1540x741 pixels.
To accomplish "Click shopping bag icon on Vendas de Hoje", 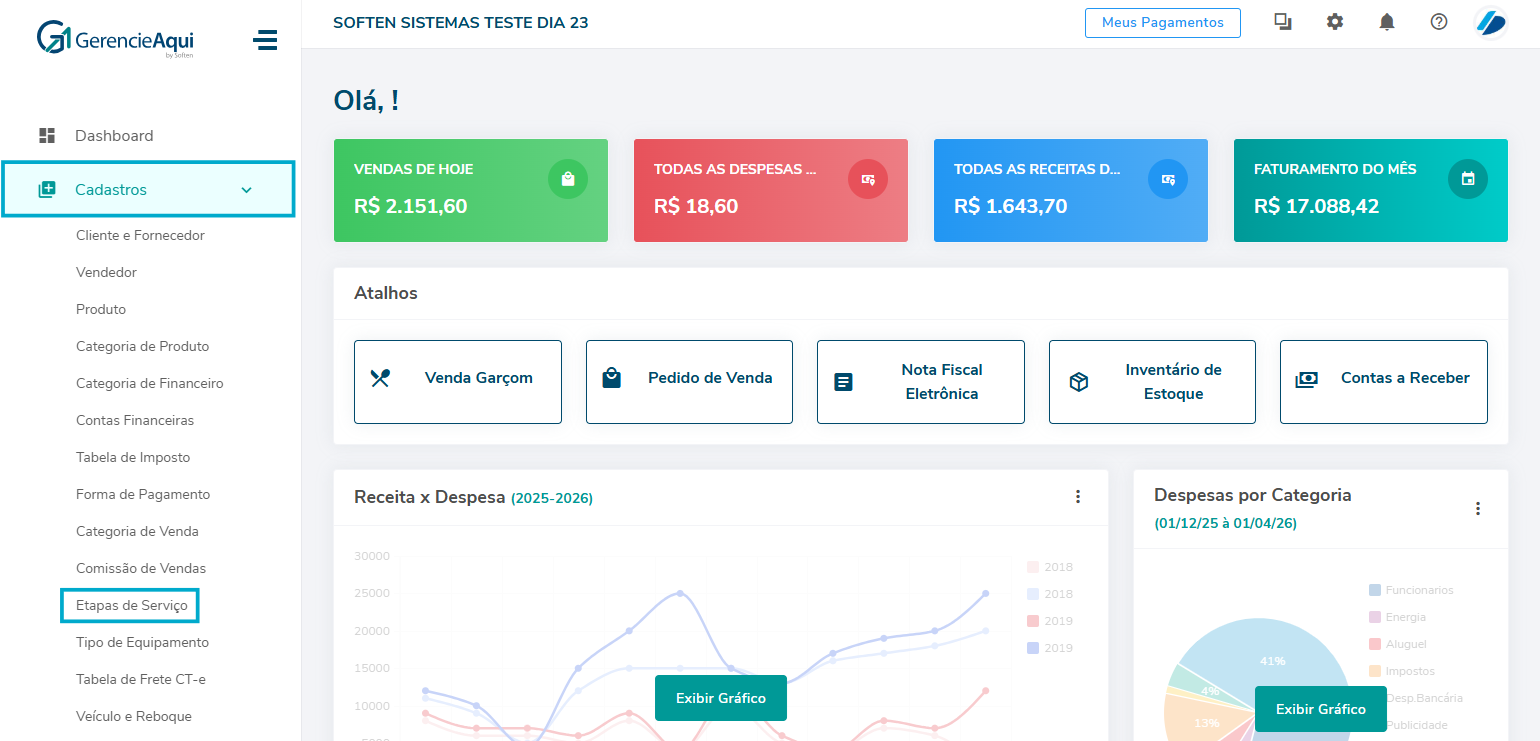I will pyautogui.click(x=567, y=179).
